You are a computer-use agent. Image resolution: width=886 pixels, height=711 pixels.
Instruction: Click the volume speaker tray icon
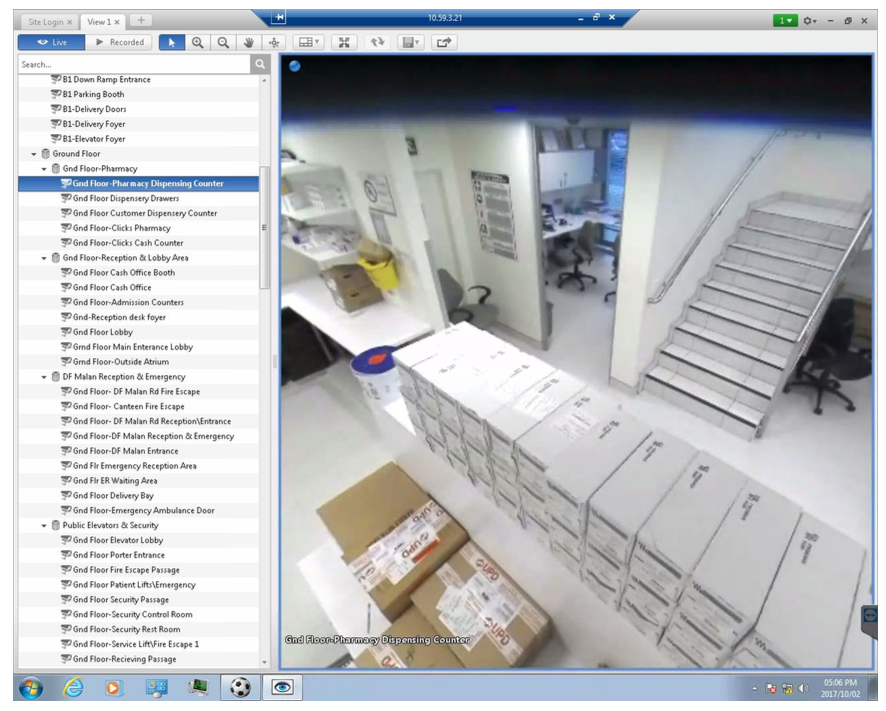[803, 688]
